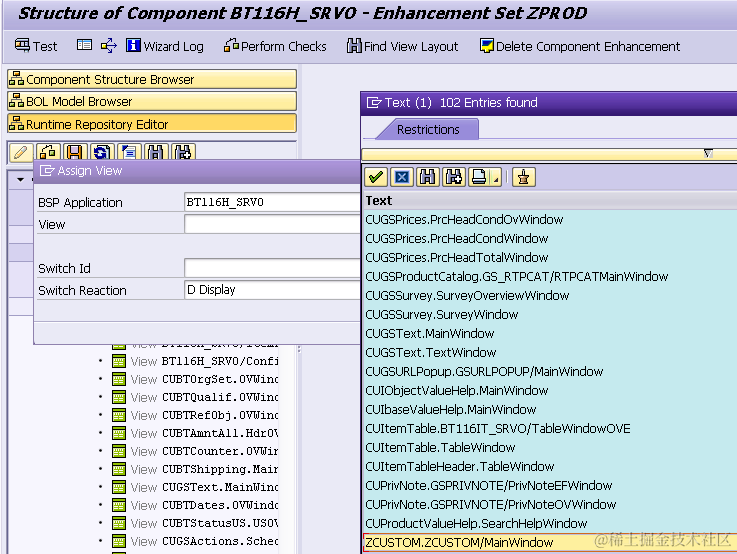Select CUIbaseValueHelp.MainWindow entry
This screenshot has width=737, height=554.
[x=450, y=410]
